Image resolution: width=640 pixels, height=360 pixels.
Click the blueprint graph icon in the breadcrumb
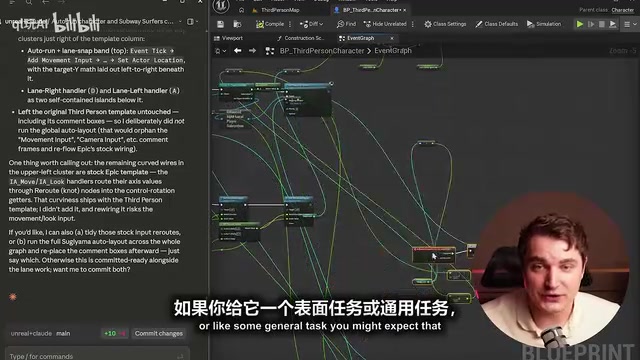[x=269, y=51]
